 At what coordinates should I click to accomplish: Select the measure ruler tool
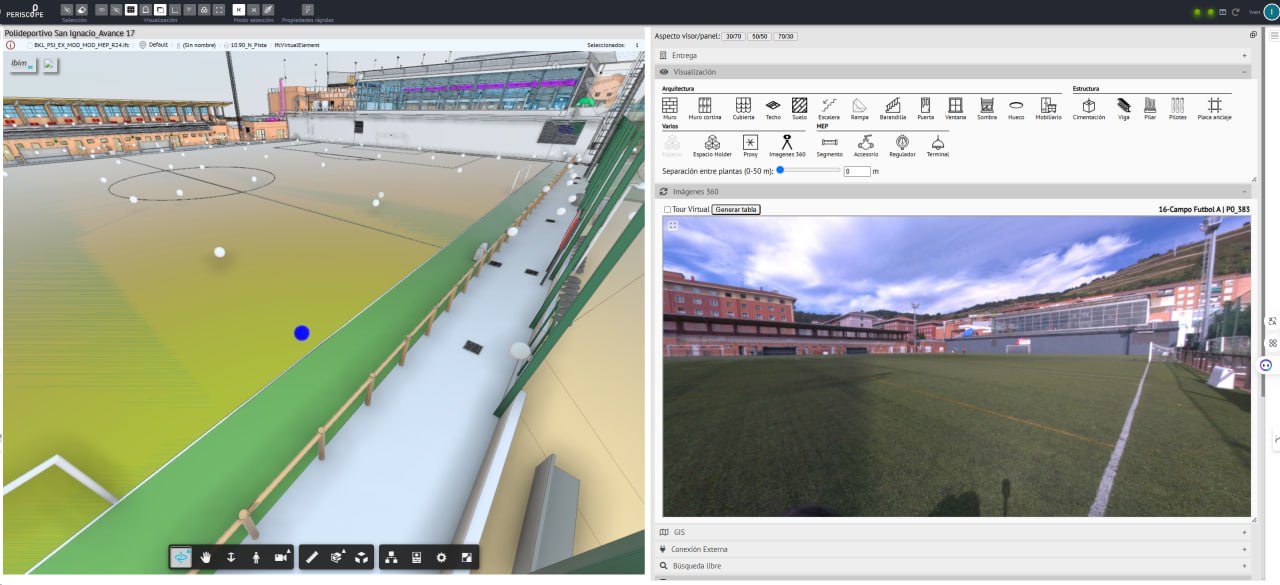(312, 558)
